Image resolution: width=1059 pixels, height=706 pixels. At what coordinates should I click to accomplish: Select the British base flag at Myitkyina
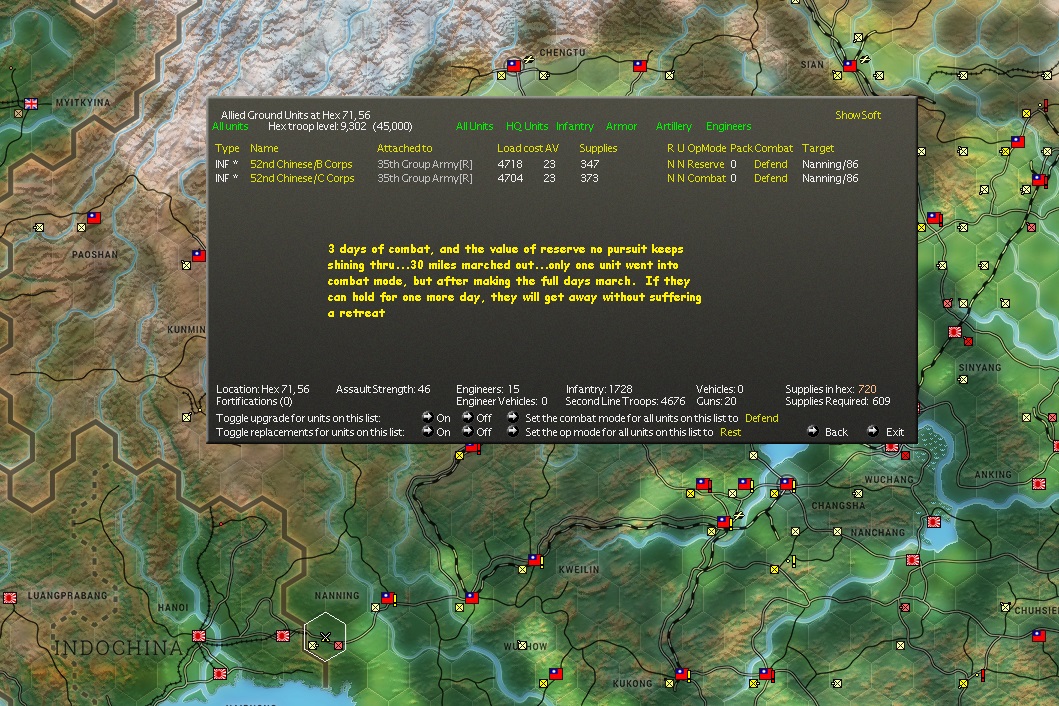pos(31,103)
